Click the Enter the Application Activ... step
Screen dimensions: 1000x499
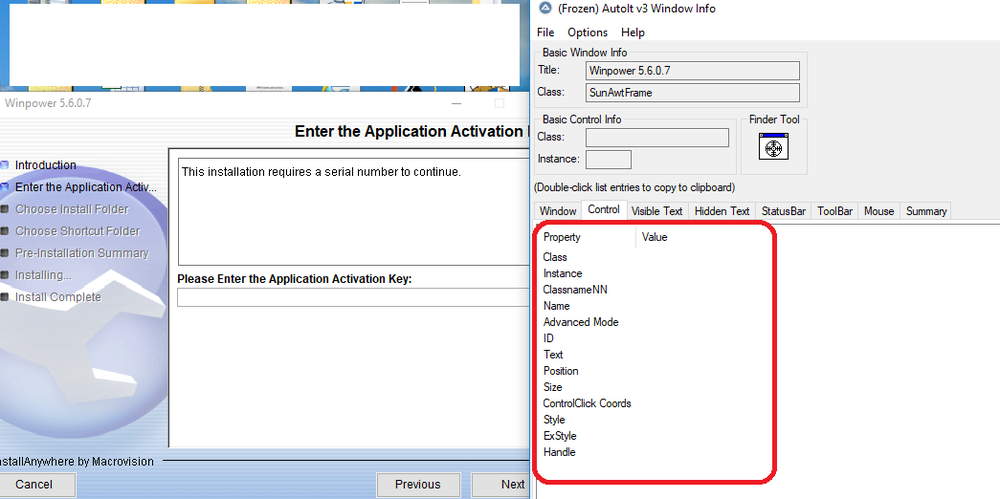click(85, 187)
